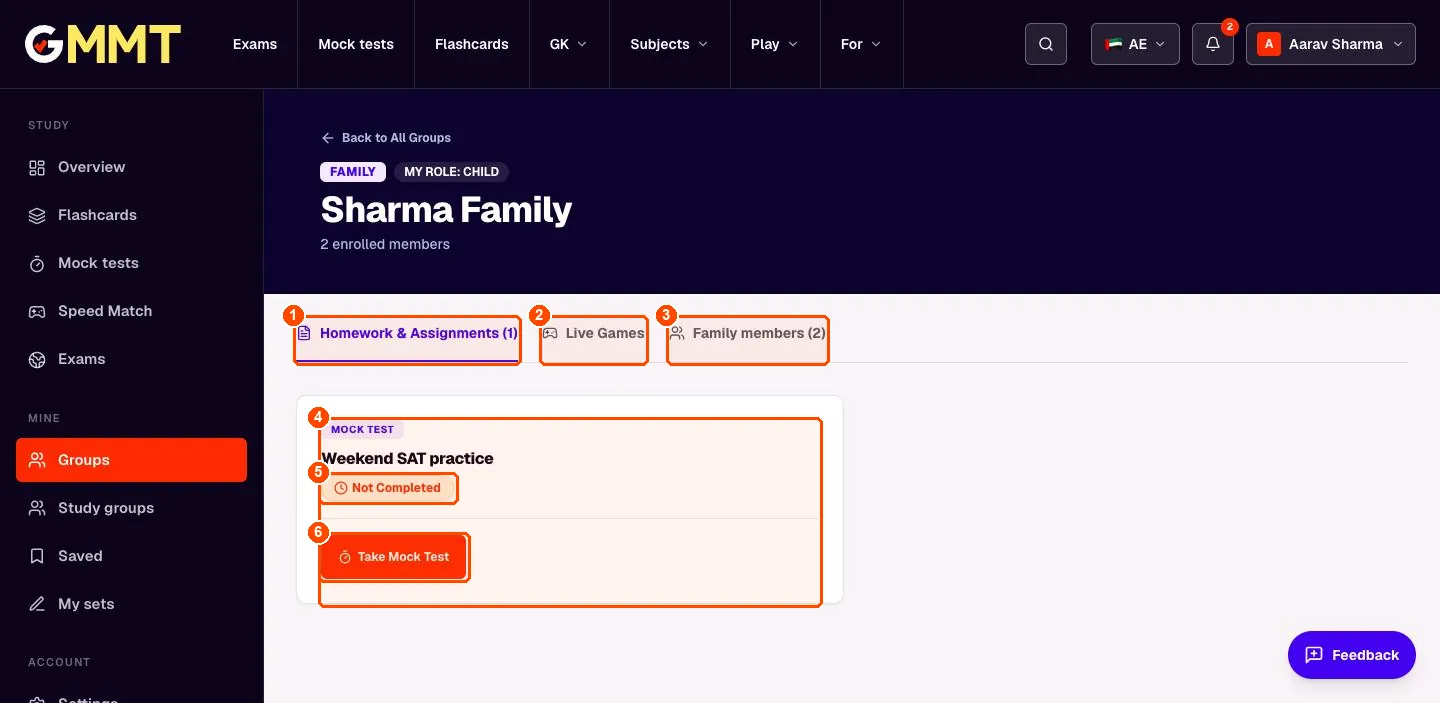The height and width of the screenshot is (703, 1440).
Task: Click the back arrow icon
Action: point(327,138)
